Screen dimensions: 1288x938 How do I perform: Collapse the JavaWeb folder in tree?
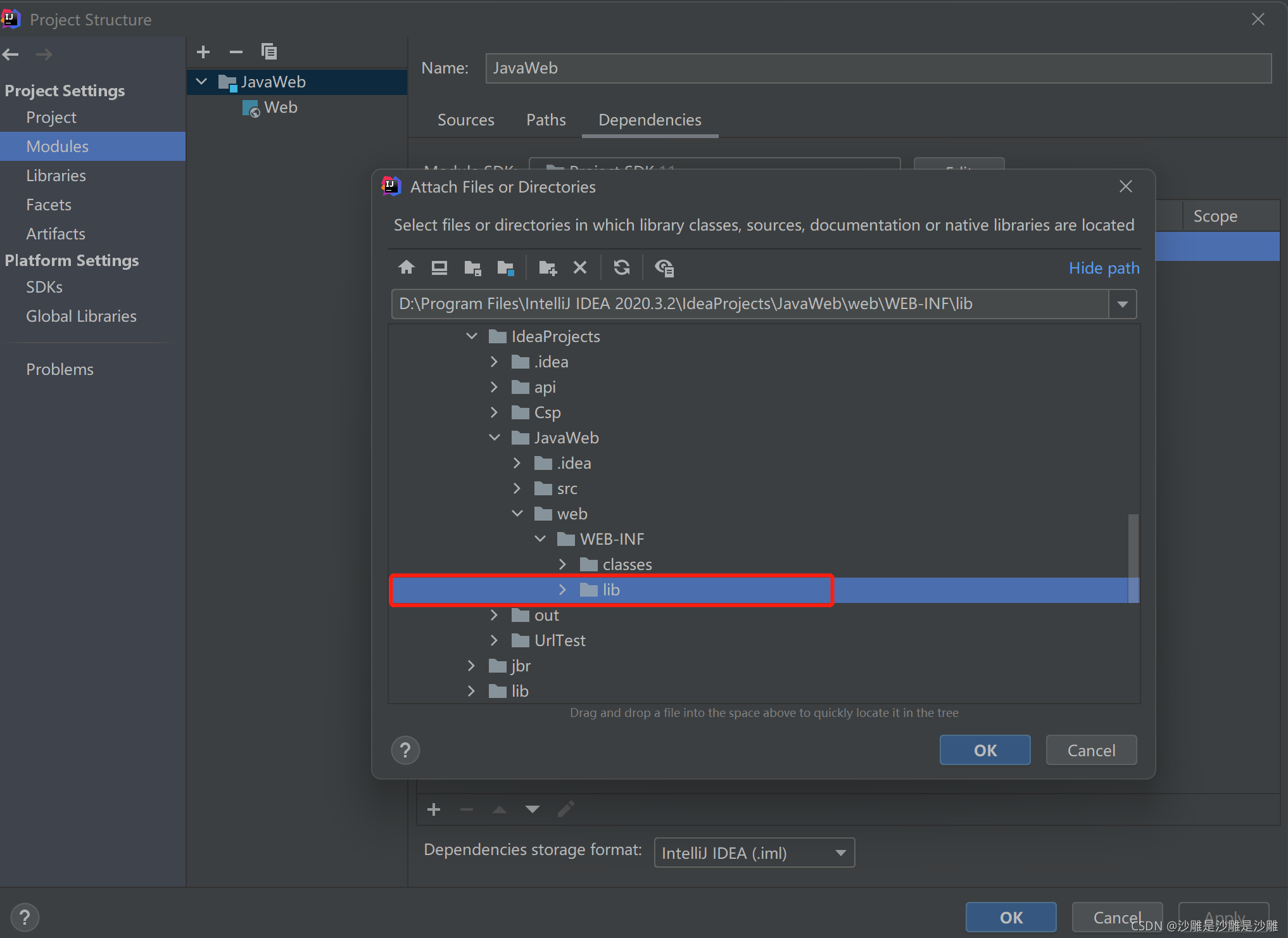(495, 438)
